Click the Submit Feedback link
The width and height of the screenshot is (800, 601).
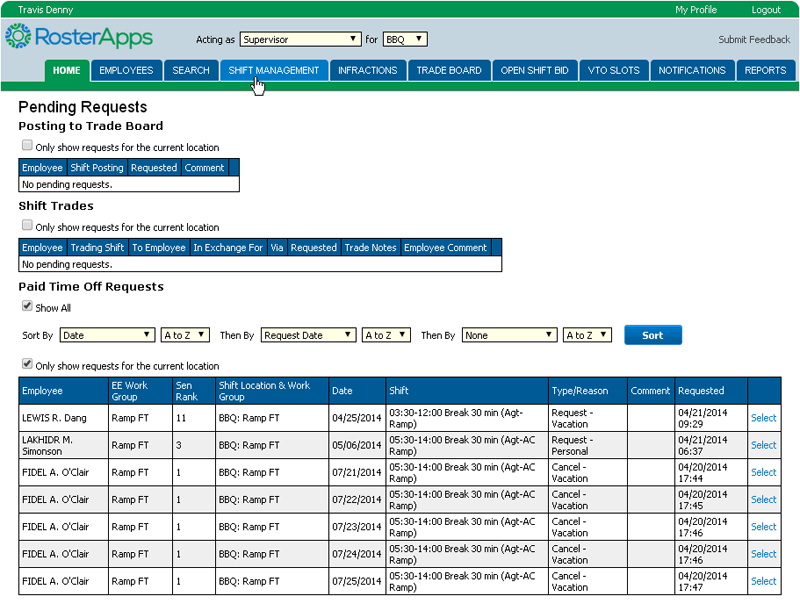(x=754, y=40)
